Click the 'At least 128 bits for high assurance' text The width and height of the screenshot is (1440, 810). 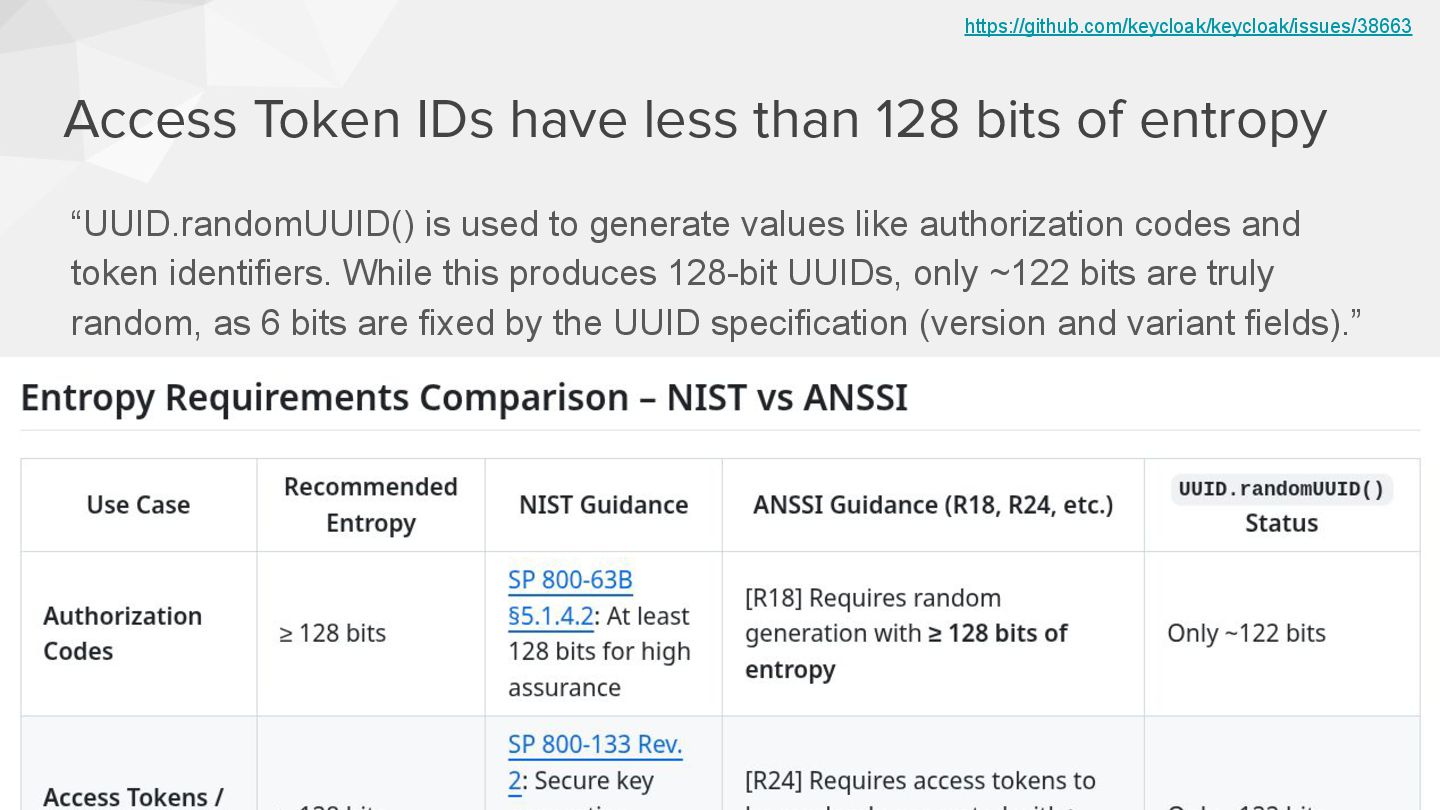click(x=599, y=652)
